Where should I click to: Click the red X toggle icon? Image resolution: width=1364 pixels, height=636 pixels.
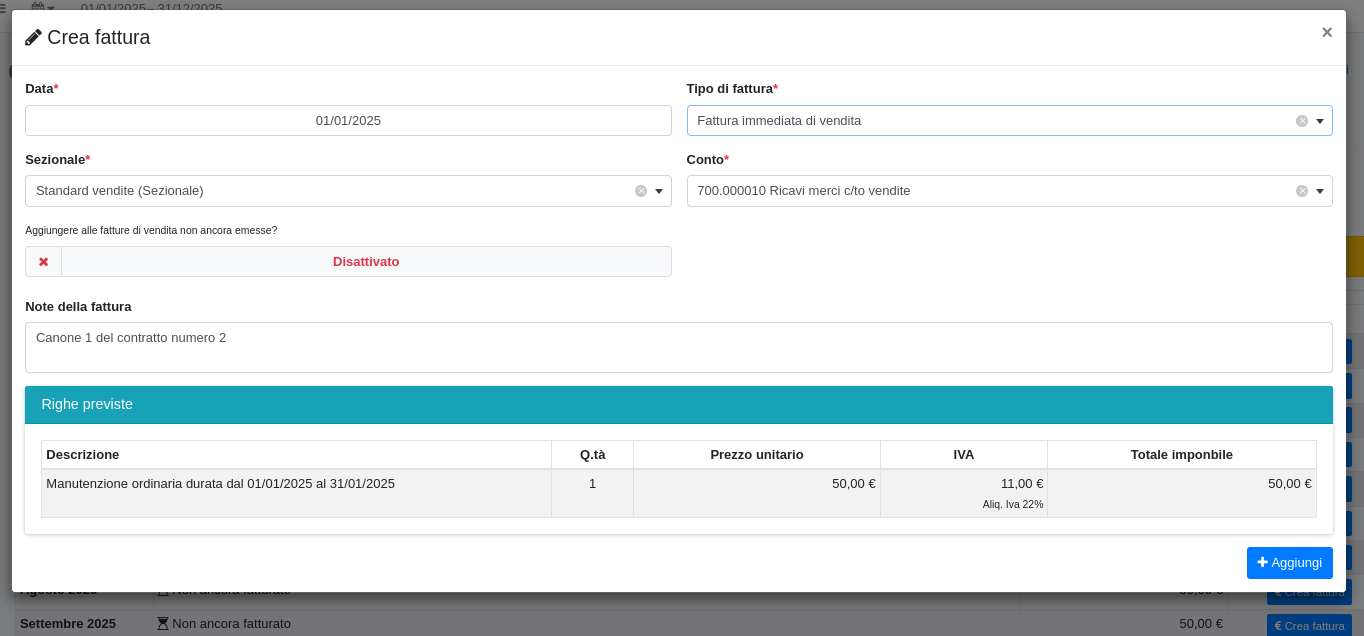[x=43, y=262]
